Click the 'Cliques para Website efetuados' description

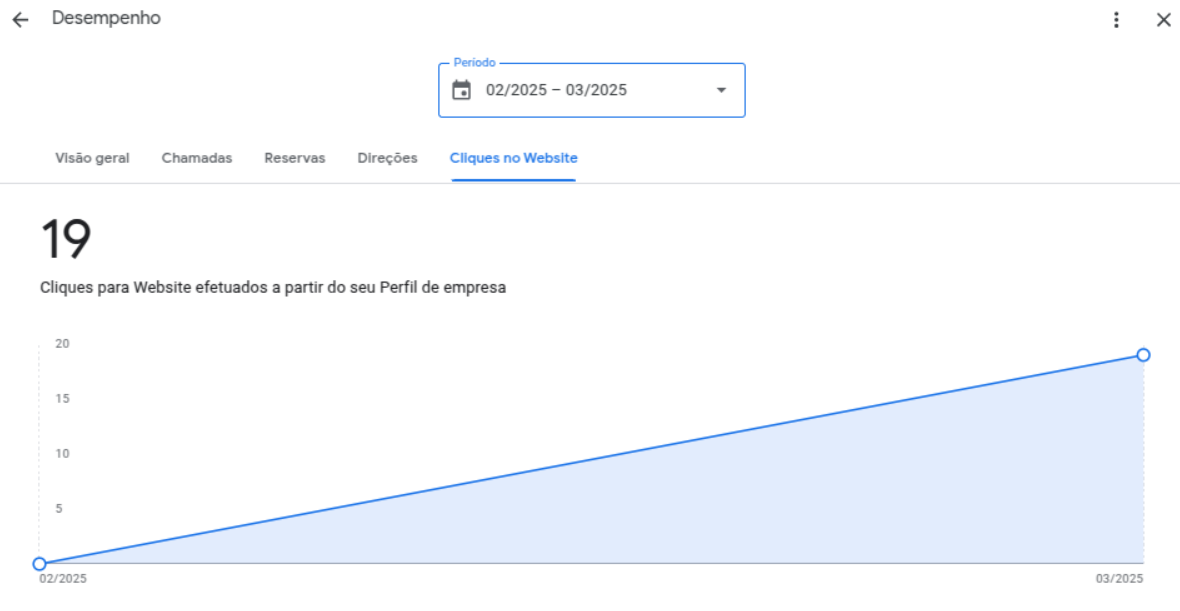pyautogui.click(x=273, y=288)
